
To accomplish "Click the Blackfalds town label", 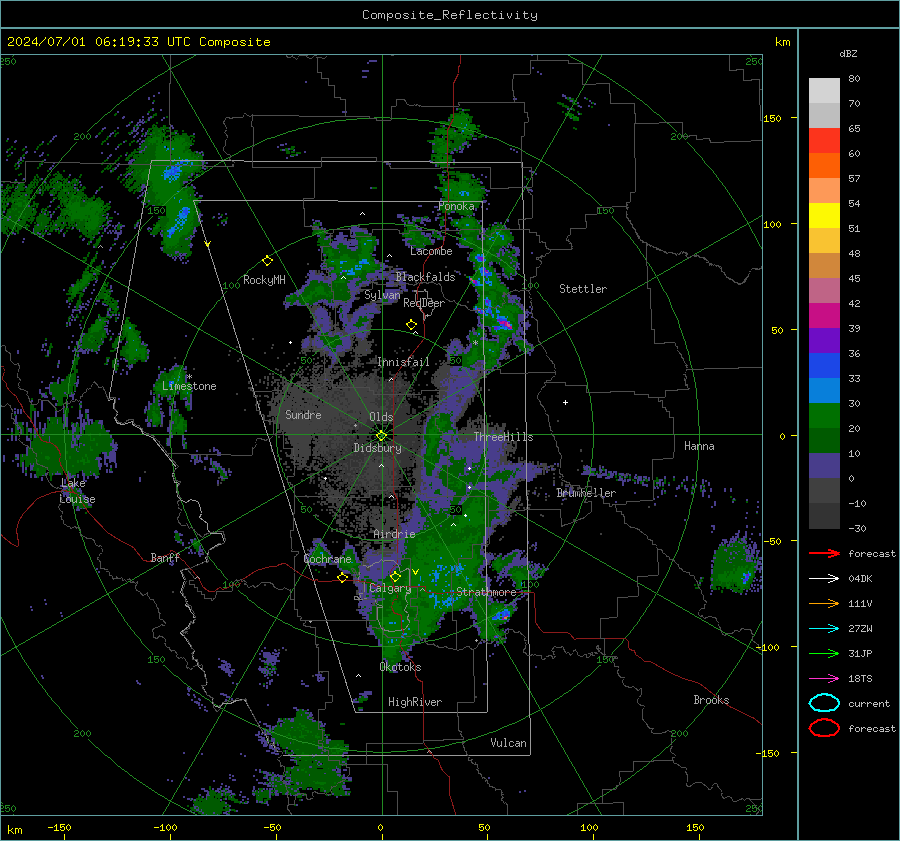I will tap(425, 277).
